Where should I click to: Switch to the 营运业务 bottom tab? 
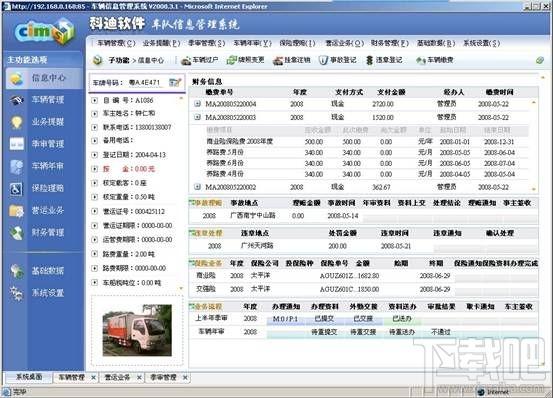[117, 377]
